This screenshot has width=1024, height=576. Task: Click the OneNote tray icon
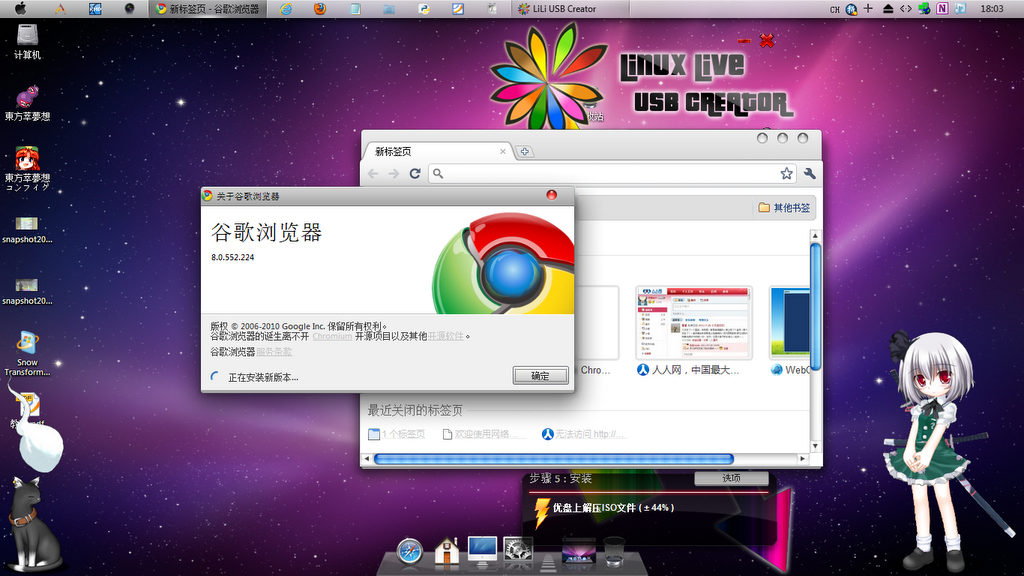tap(942, 8)
